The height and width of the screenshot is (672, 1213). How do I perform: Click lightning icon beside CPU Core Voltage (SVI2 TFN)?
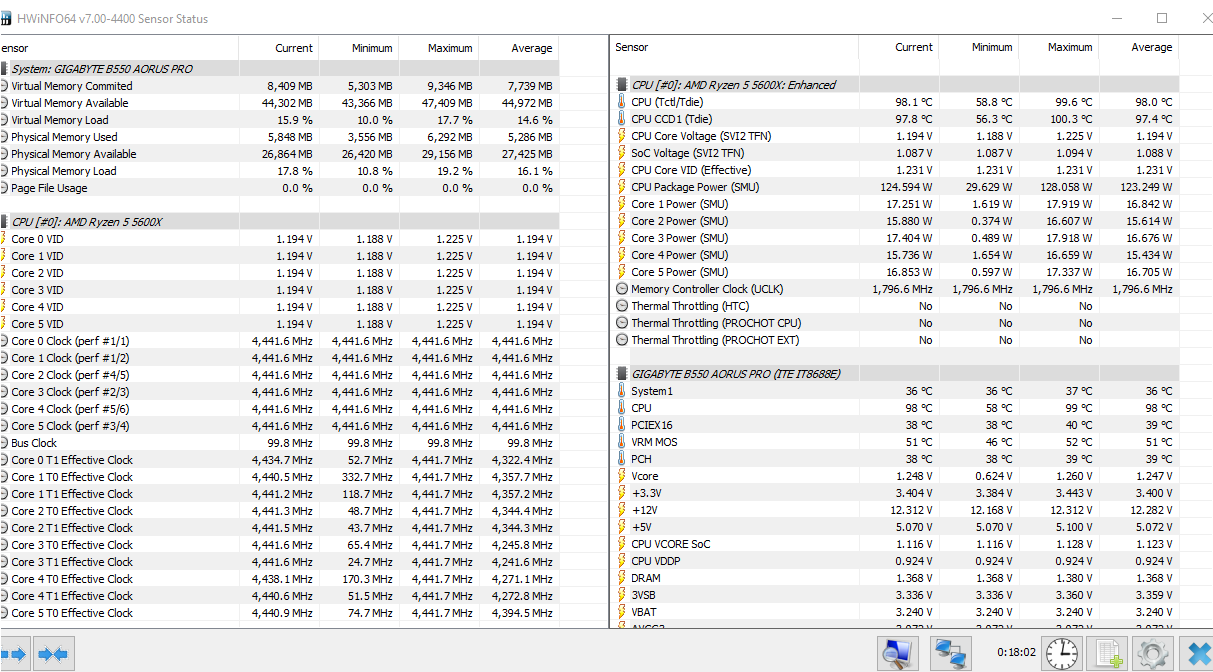coord(622,136)
